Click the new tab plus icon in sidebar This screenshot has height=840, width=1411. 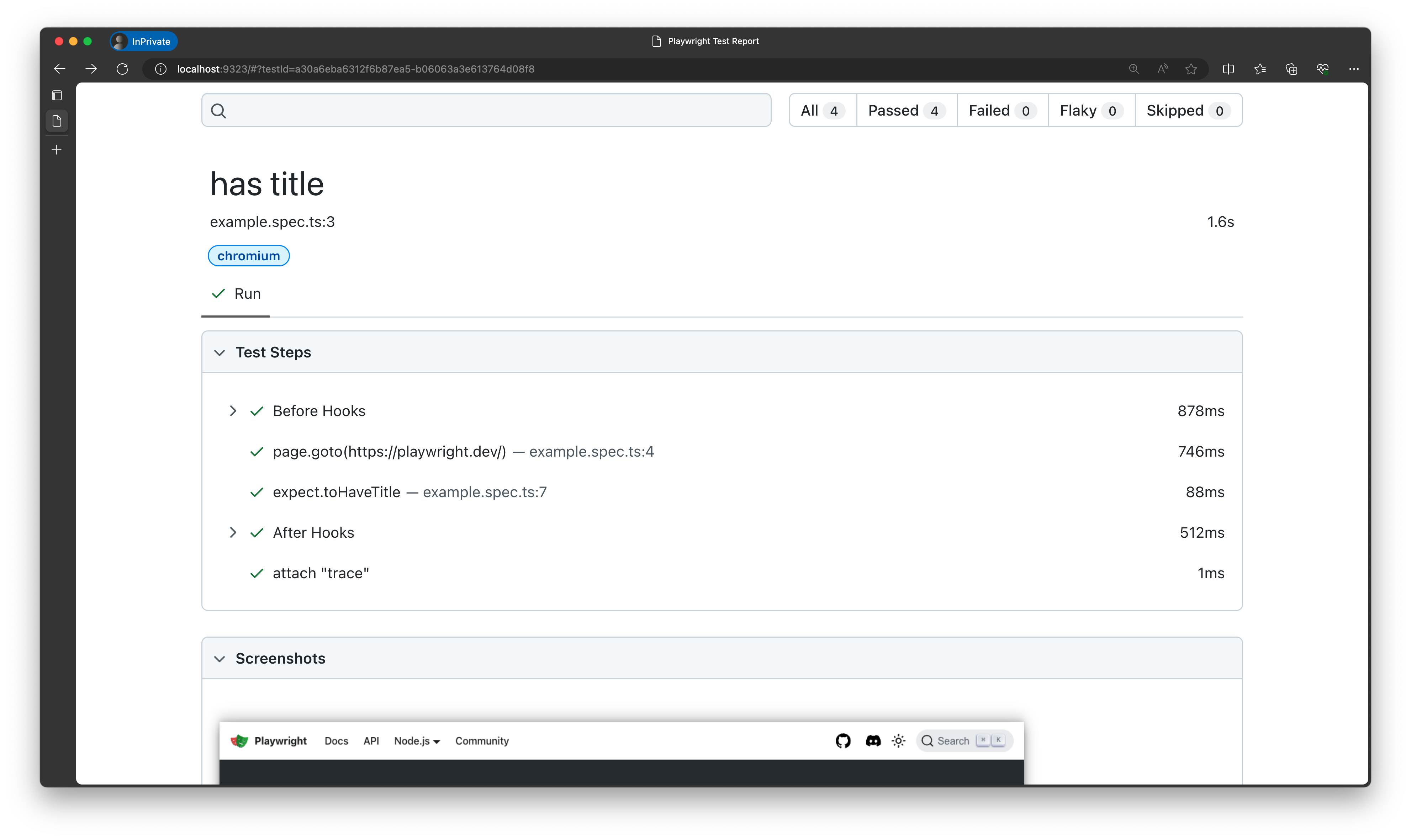tap(57, 150)
